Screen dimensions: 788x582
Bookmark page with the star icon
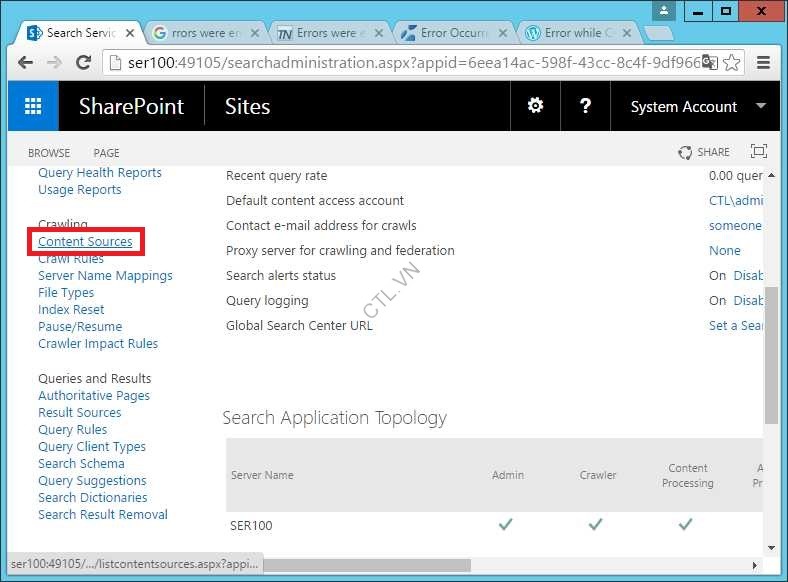coord(732,62)
